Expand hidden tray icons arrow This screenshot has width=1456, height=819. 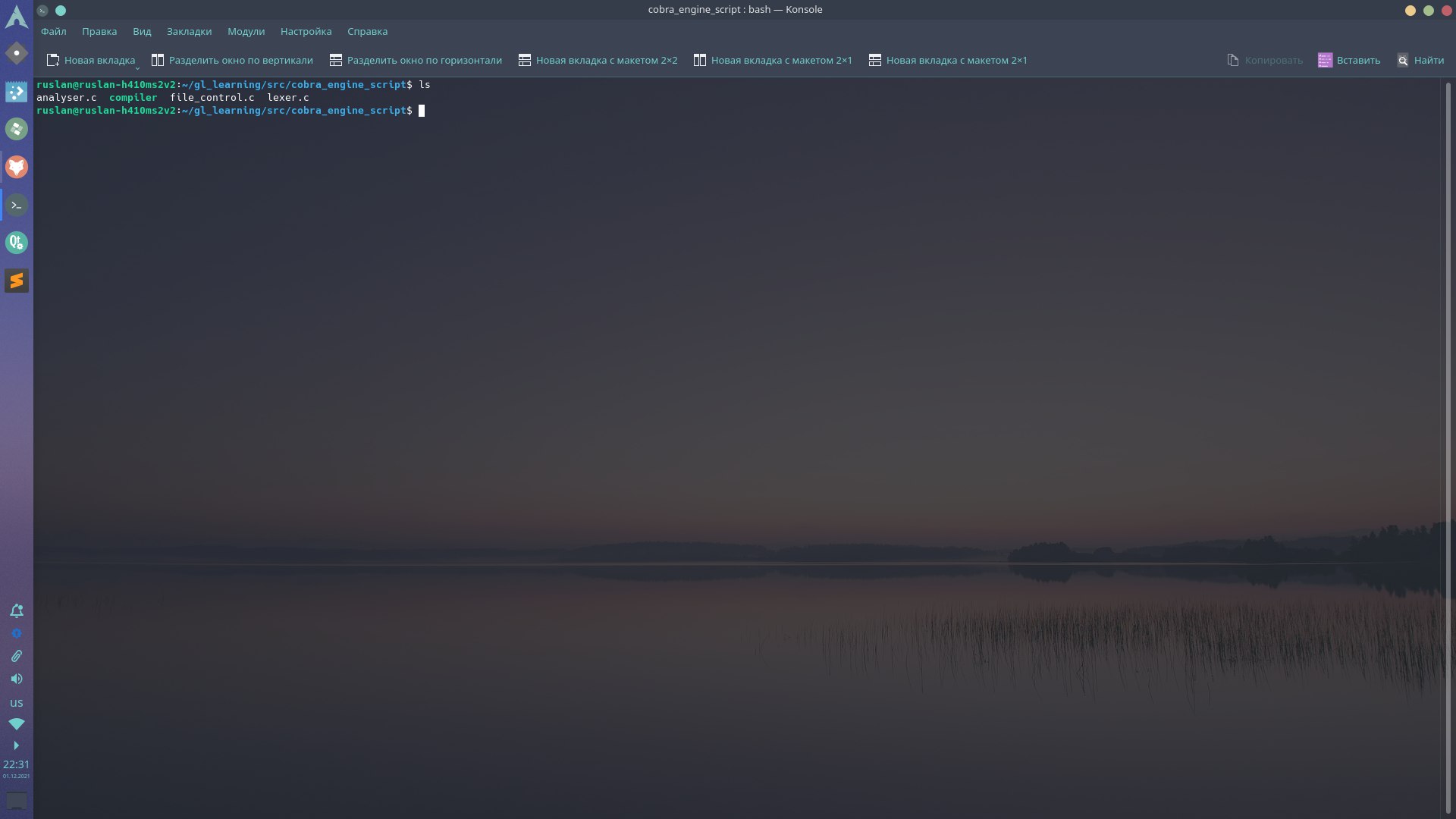17,745
